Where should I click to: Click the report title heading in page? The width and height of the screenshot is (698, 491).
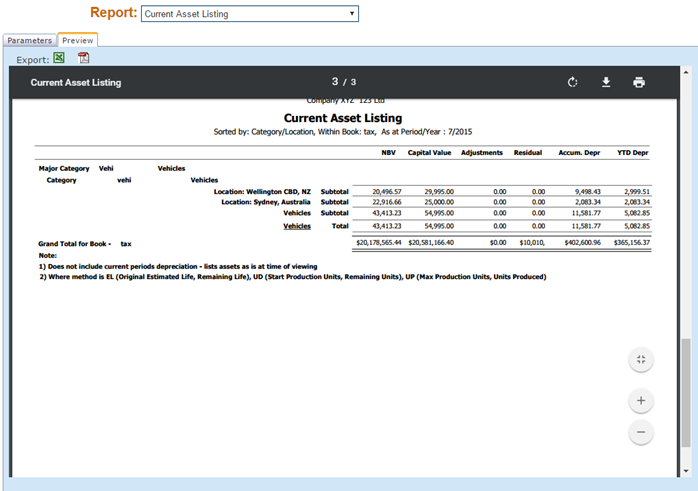pos(343,118)
